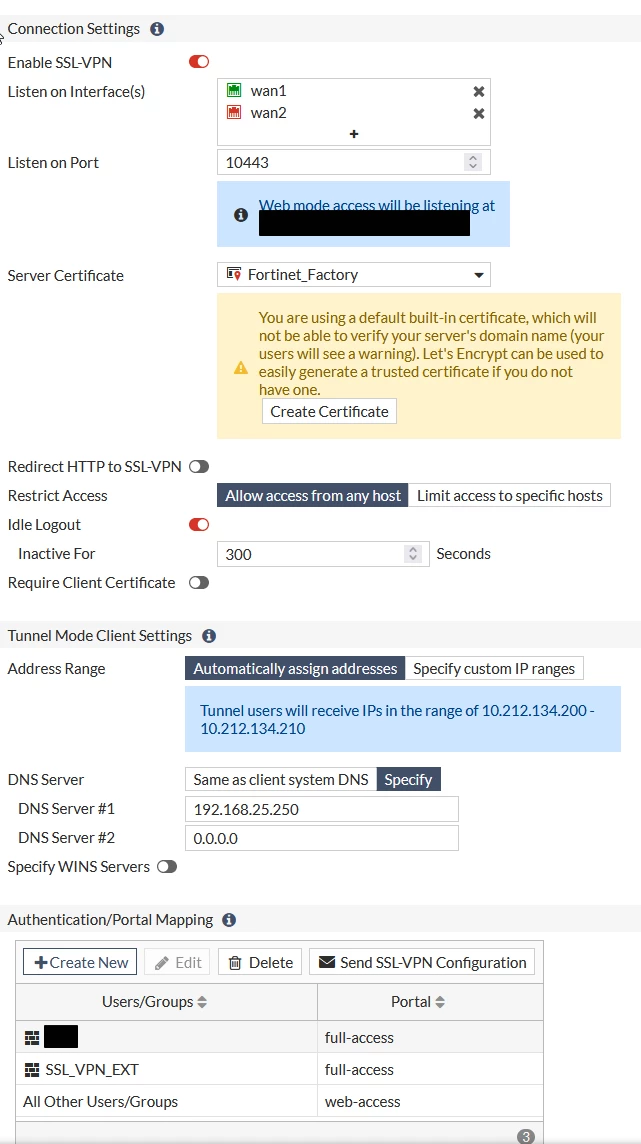Disable the Enable SSL-VPN toggle
The height and width of the screenshot is (1144, 641).
point(199,62)
